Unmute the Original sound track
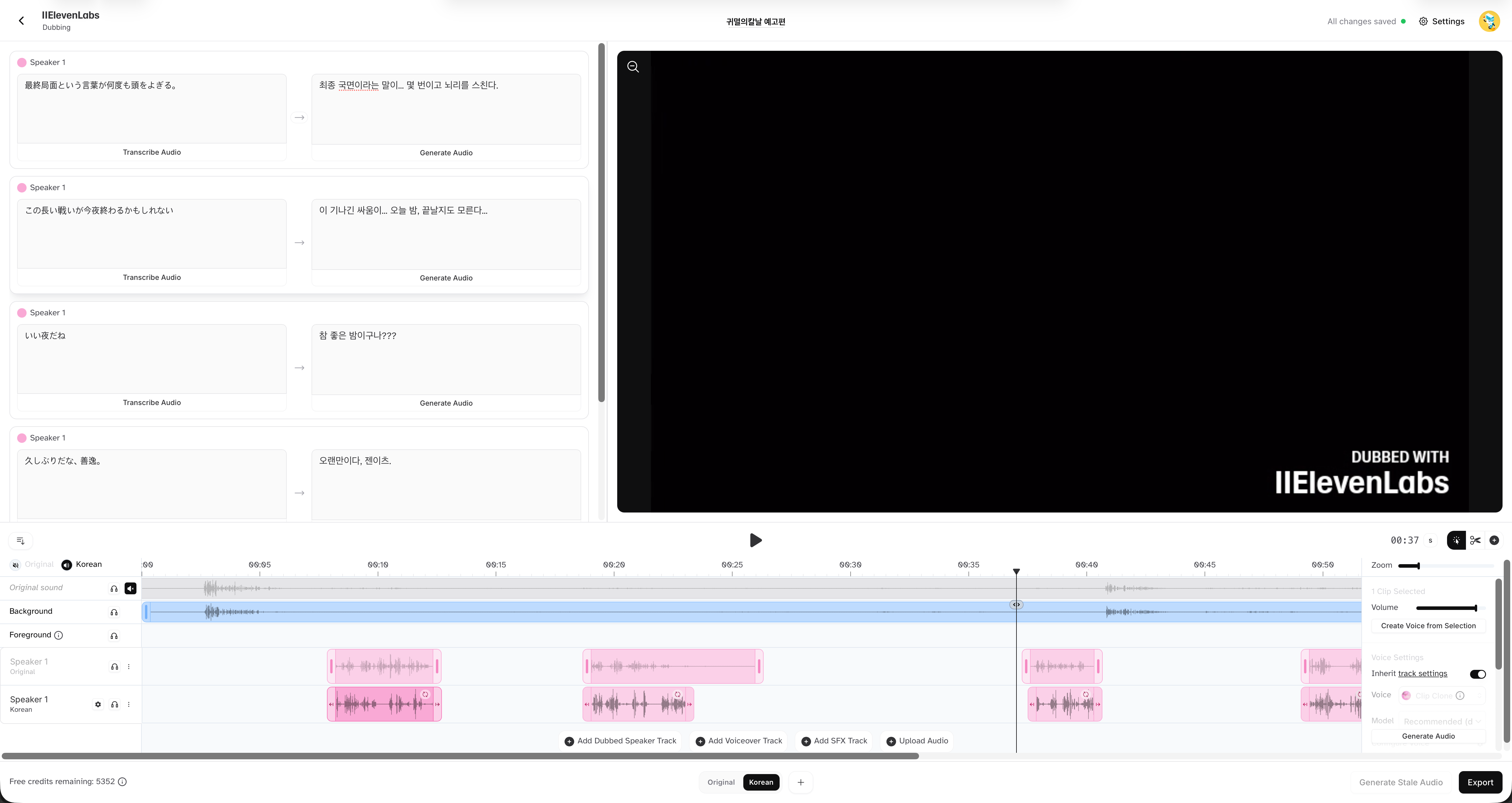 point(130,588)
